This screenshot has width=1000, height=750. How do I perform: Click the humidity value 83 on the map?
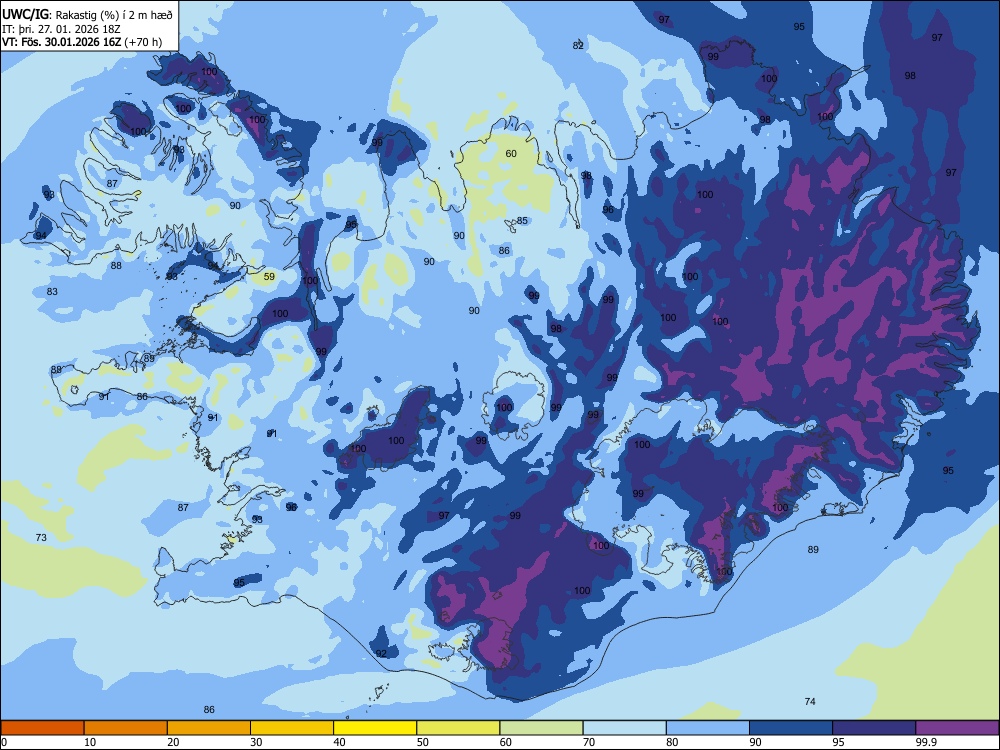52,291
